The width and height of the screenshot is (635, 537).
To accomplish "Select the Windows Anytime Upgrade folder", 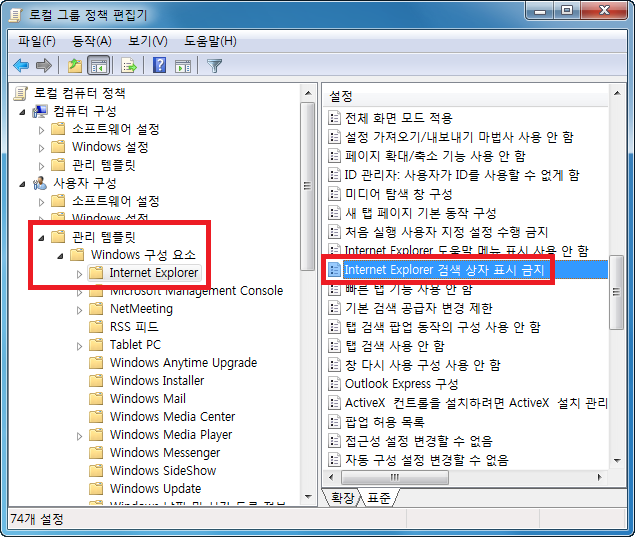I will pyautogui.click(x=183, y=362).
